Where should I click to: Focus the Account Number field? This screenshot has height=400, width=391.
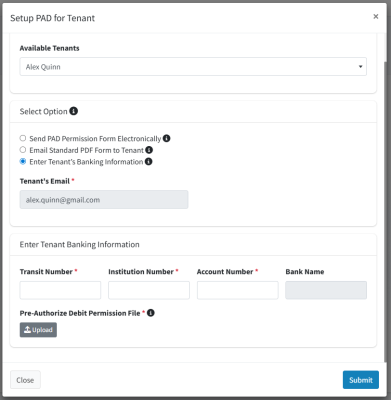[238, 290]
